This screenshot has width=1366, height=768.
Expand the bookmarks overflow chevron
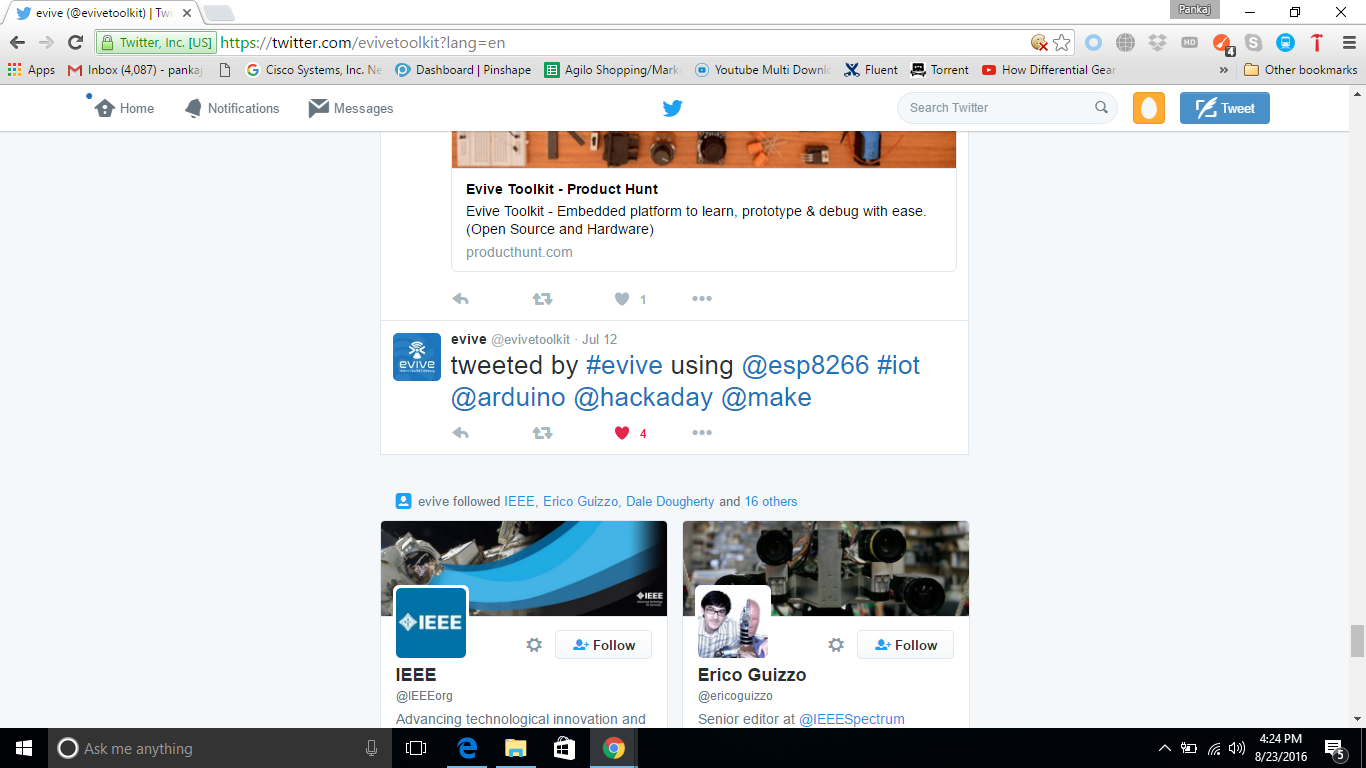(1224, 70)
